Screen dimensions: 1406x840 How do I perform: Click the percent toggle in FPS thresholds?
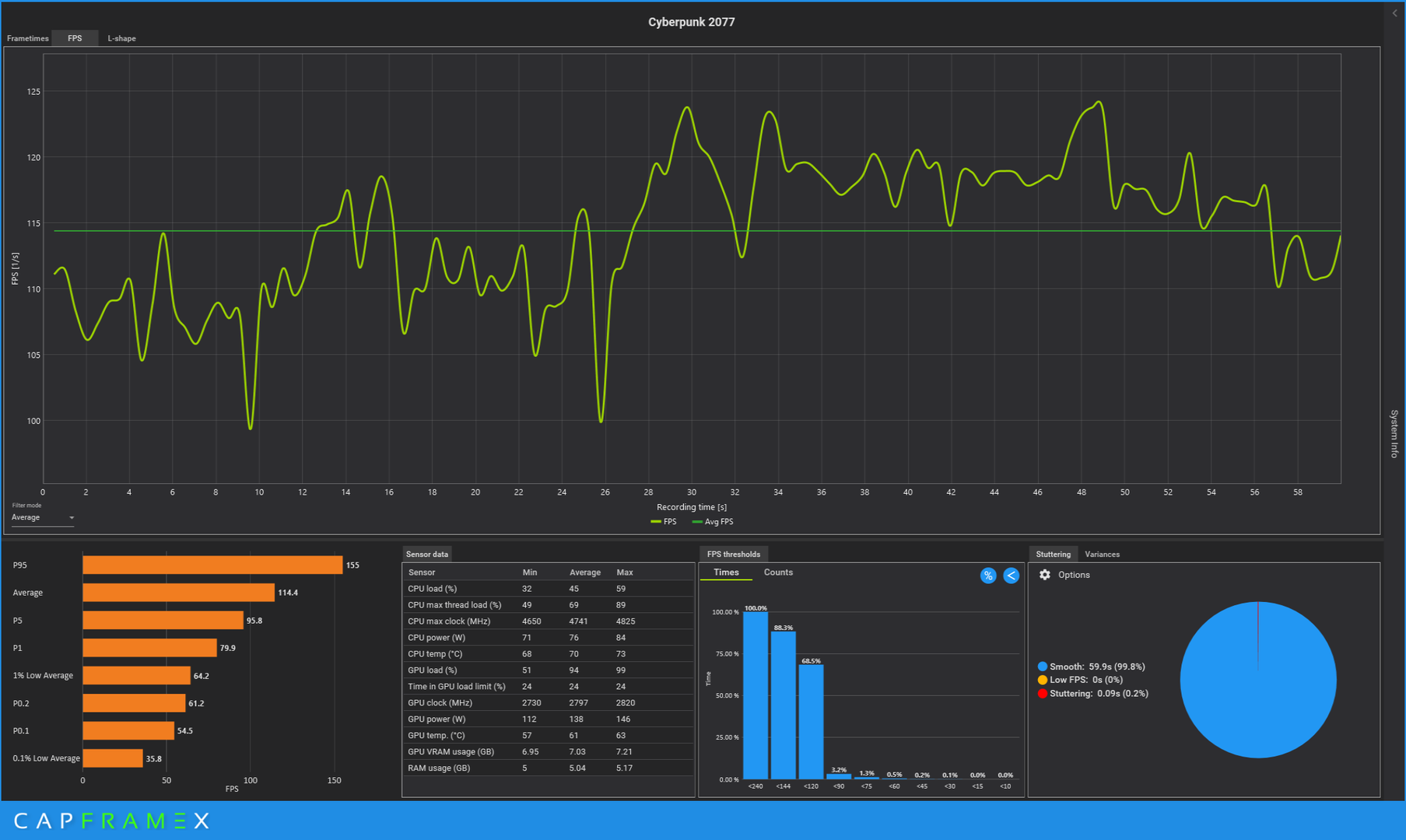click(x=987, y=576)
